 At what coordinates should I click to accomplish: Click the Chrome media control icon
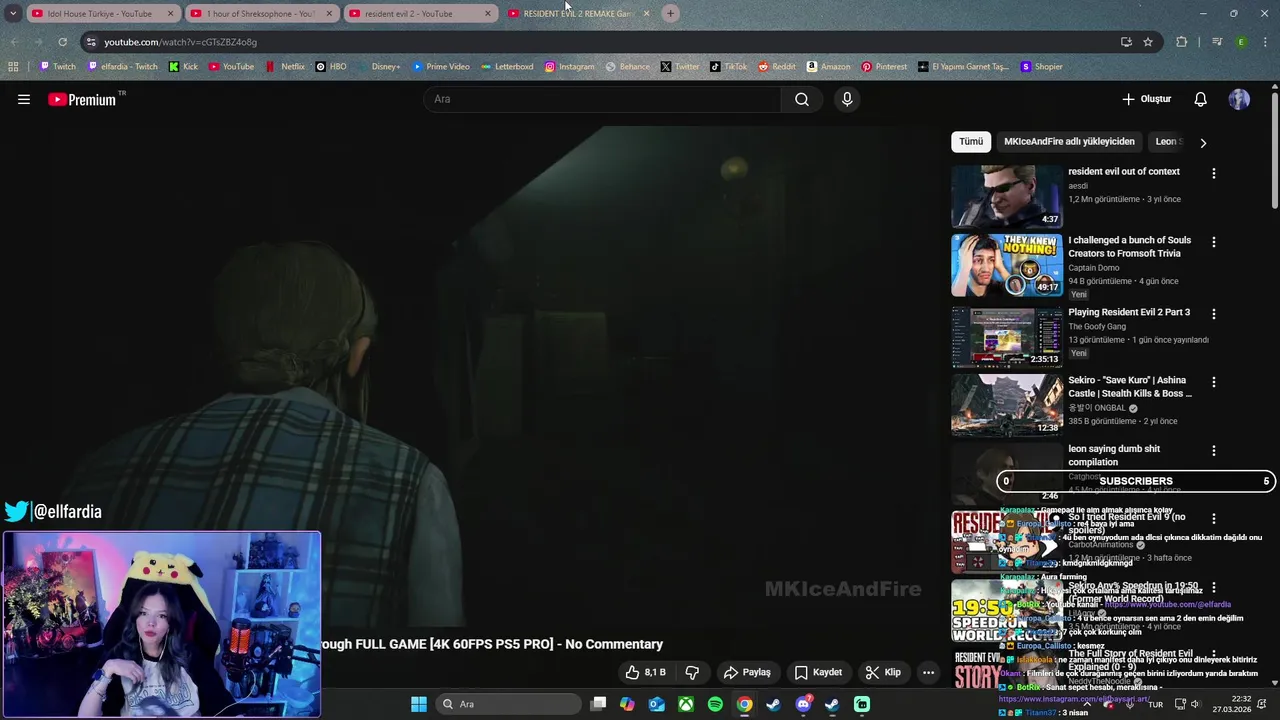click(1217, 42)
